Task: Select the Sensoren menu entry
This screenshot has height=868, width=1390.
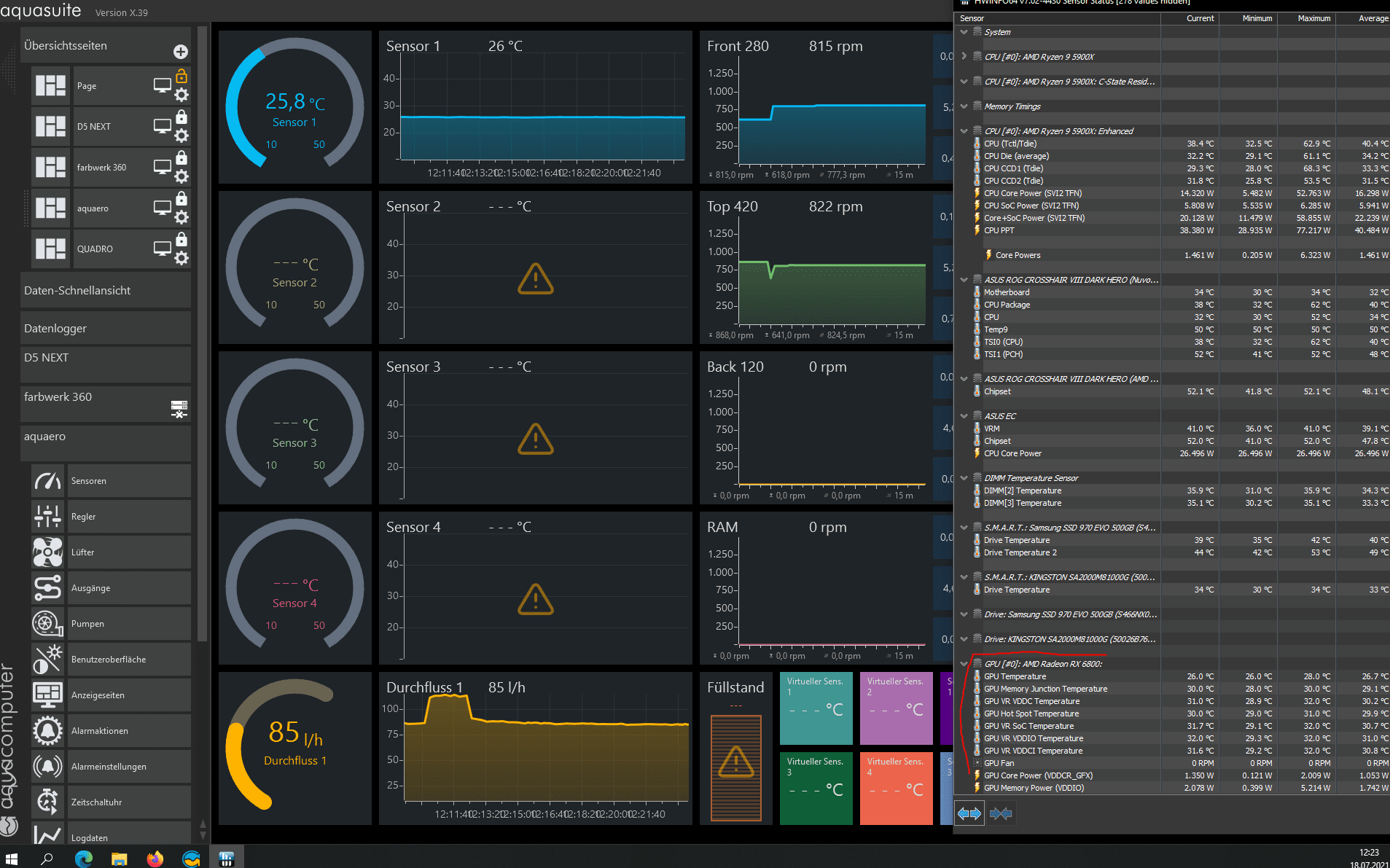Action: [x=129, y=481]
